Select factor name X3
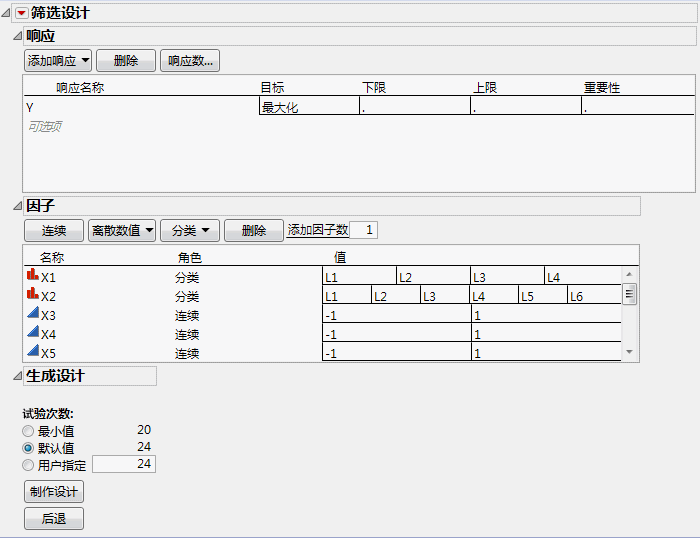The image size is (700, 538). click(x=48, y=316)
